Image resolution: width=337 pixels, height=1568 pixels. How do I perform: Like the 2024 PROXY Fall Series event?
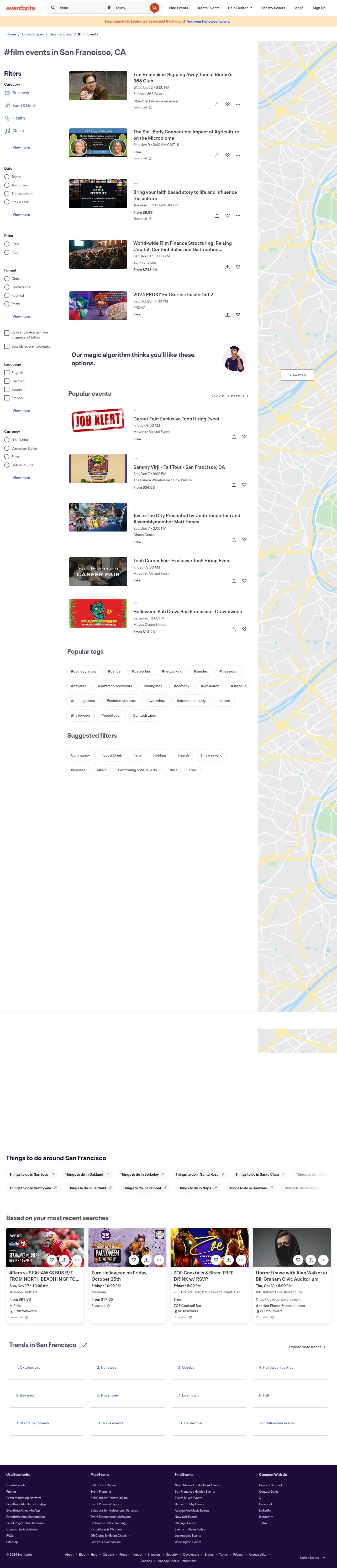click(x=238, y=315)
